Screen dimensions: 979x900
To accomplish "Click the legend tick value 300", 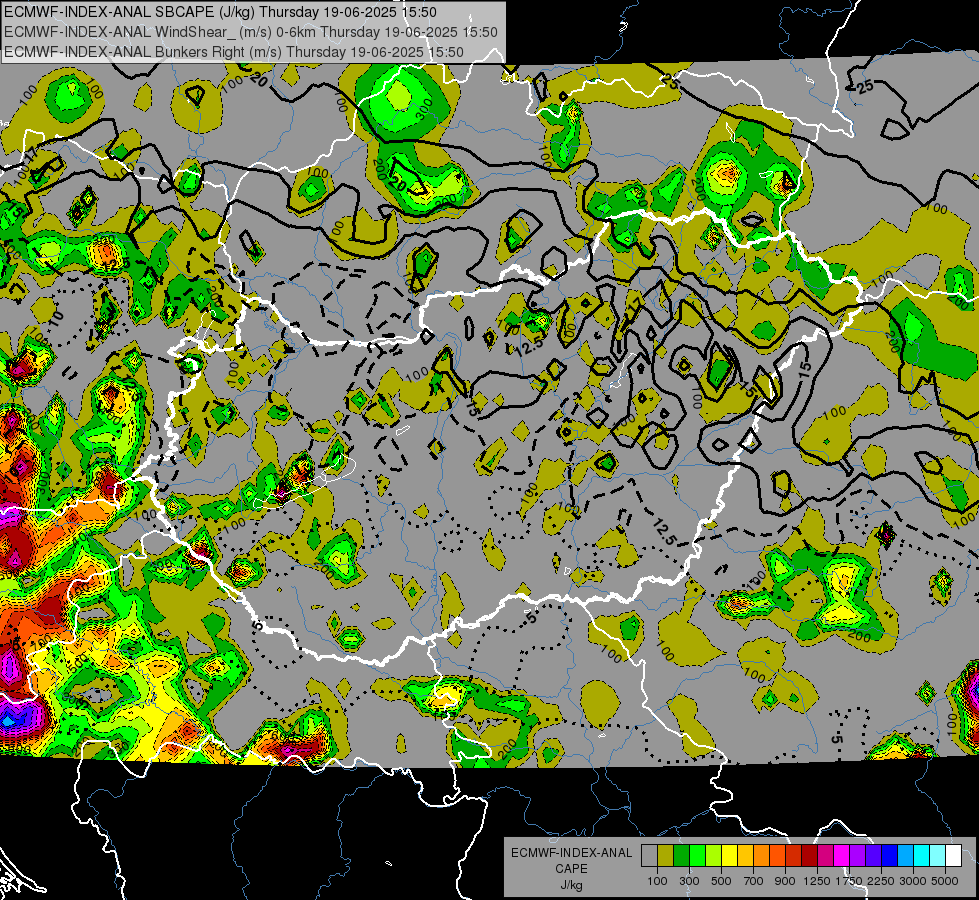I will [x=689, y=881].
